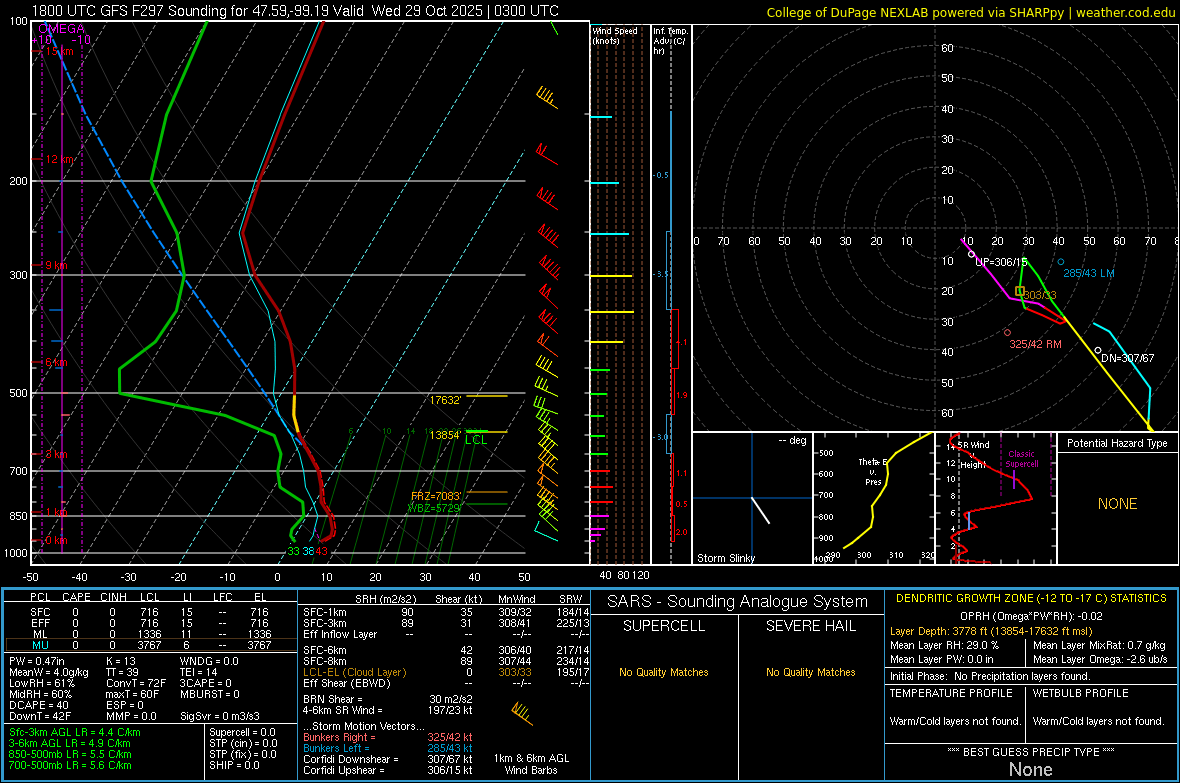1180x783 pixels.
Task: Click the sounding title with GFS F297
Action: click(x=296, y=11)
